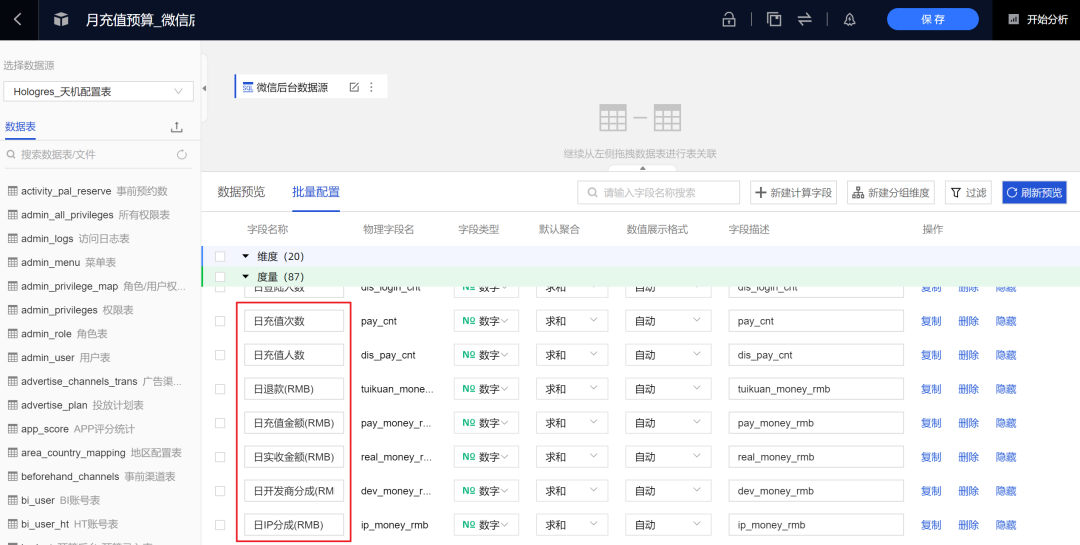
Task: Refresh the data table list icon
Action: [182, 155]
